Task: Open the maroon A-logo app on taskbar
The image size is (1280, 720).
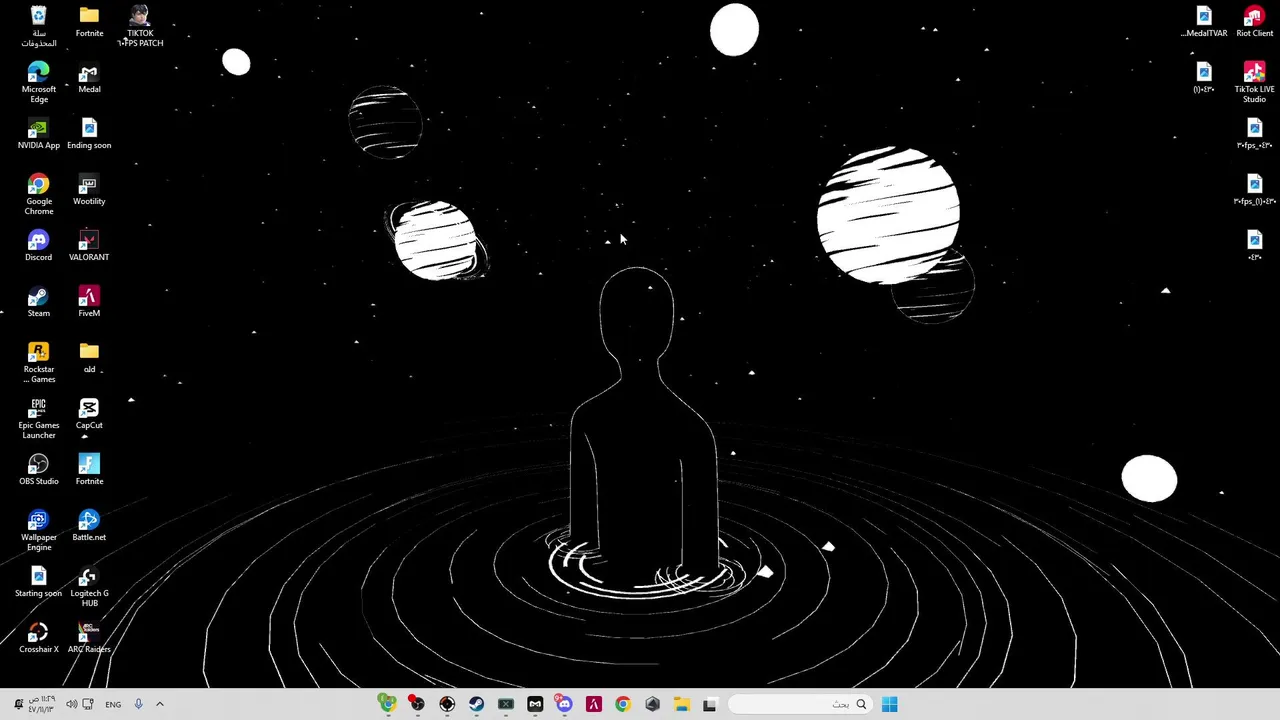Action: (594, 704)
